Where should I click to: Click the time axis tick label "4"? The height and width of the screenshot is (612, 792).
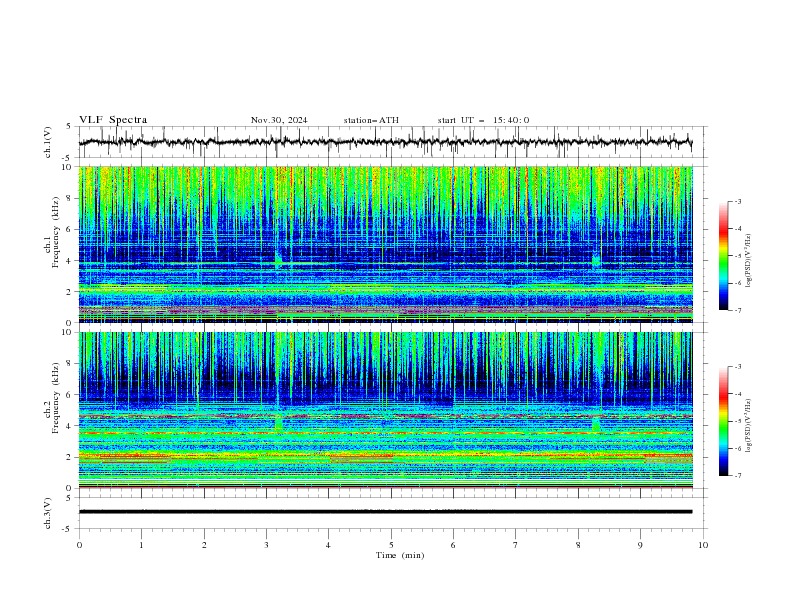pyautogui.click(x=328, y=545)
